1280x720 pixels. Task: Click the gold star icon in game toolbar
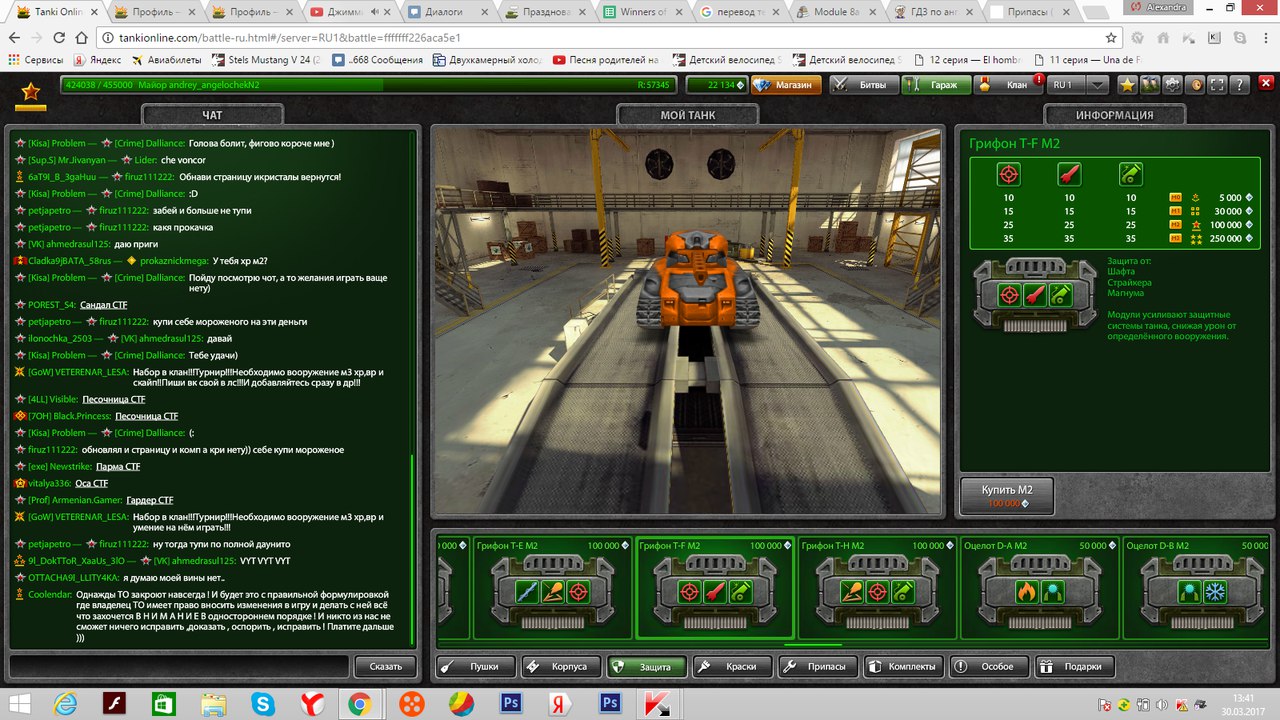1128,85
